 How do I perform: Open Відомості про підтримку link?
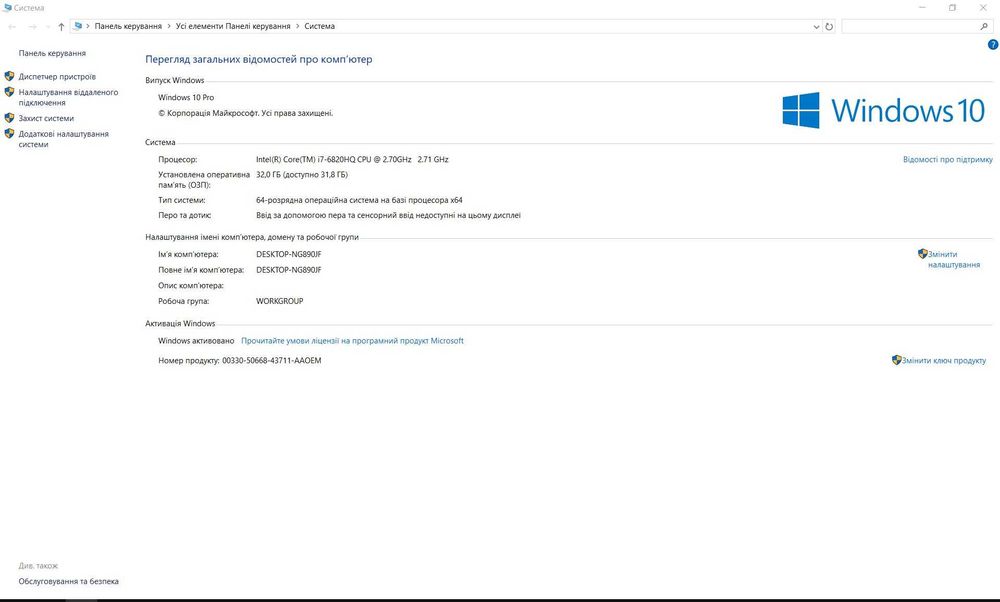click(948, 159)
